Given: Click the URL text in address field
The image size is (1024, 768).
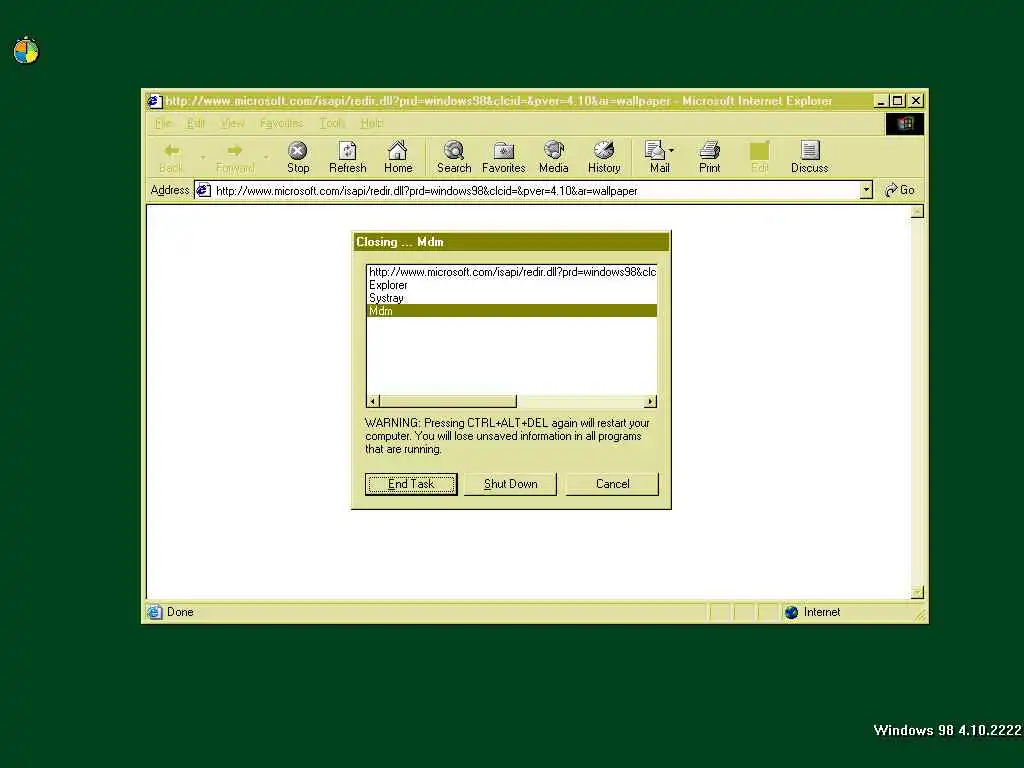Looking at the screenshot, I should [426, 191].
